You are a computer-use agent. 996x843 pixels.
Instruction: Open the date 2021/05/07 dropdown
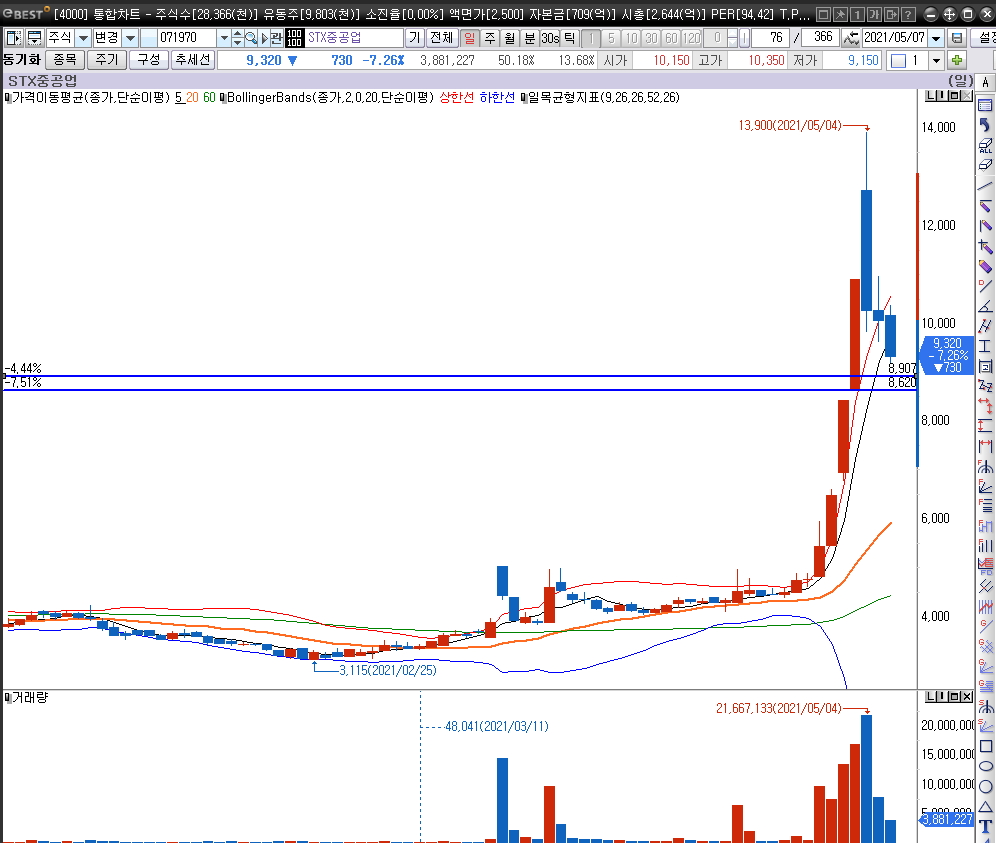tap(936, 38)
